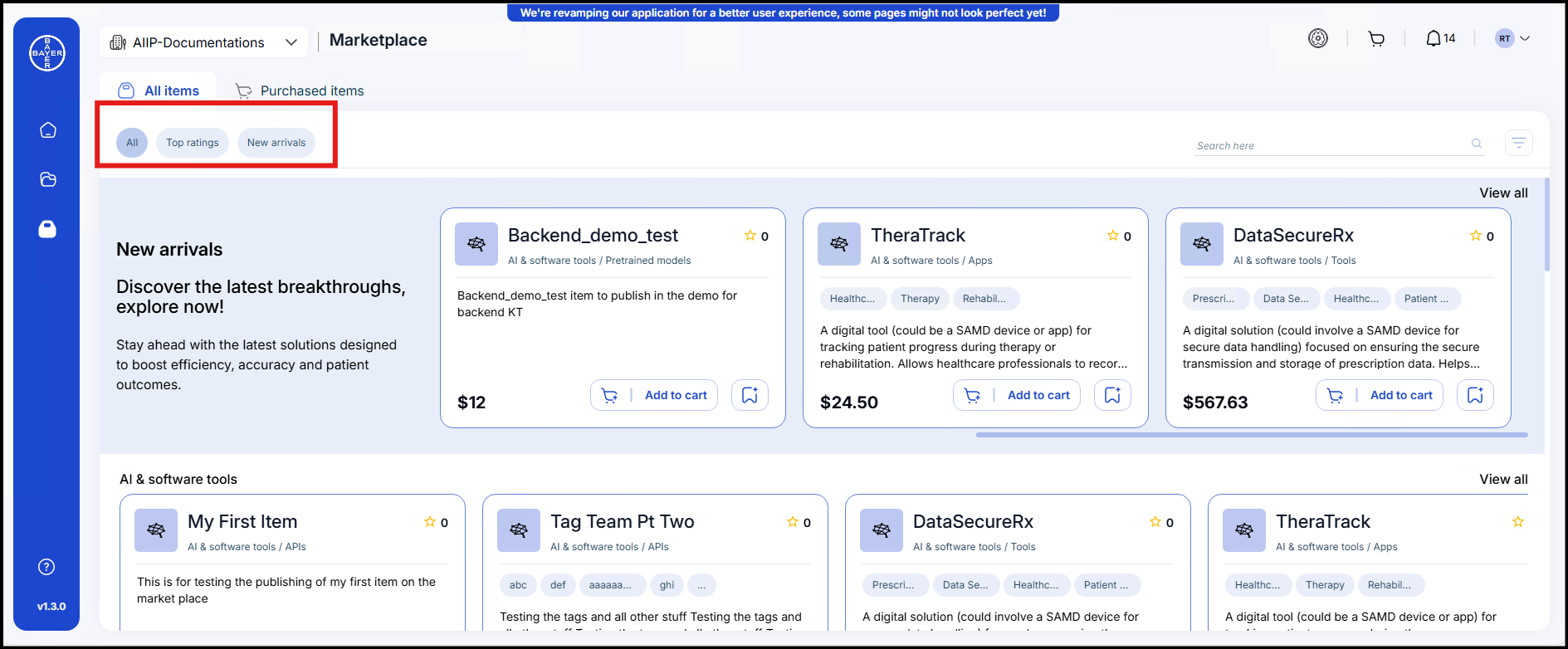Open the My First Item card title
Image resolution: width=1568 pixels, height=649 pixels.
pos(242,521)
